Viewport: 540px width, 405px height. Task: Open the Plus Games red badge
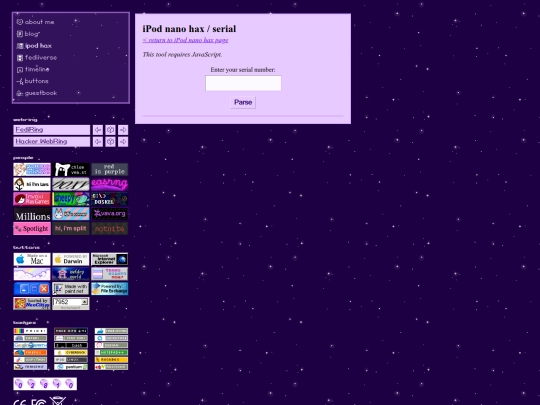point(32,199)
